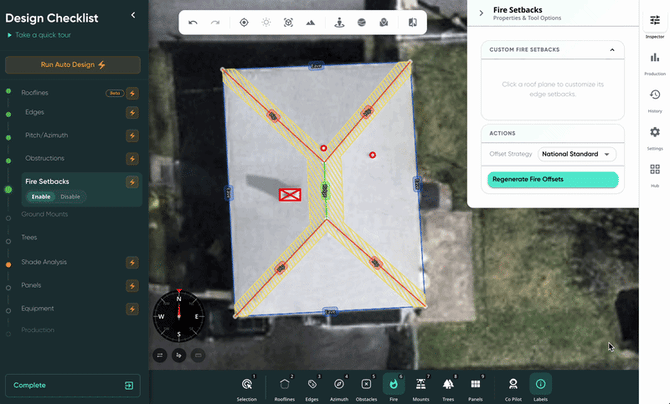Open the Offset Strategy dropdown

[576, 154]
